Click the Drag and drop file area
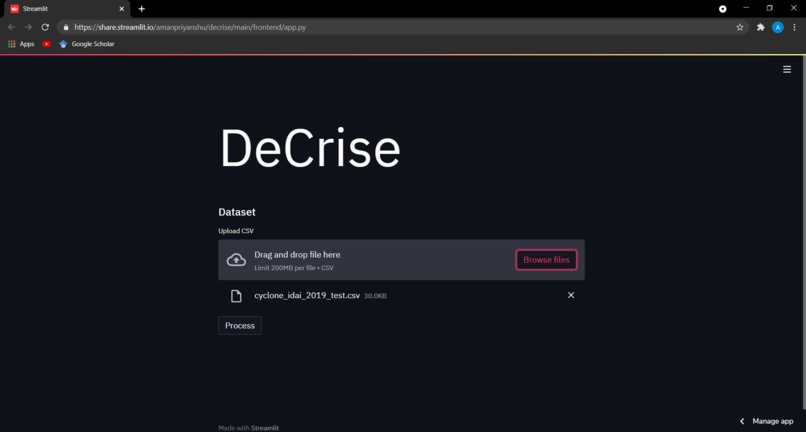The image size is (806, 432). click(401, 260)
